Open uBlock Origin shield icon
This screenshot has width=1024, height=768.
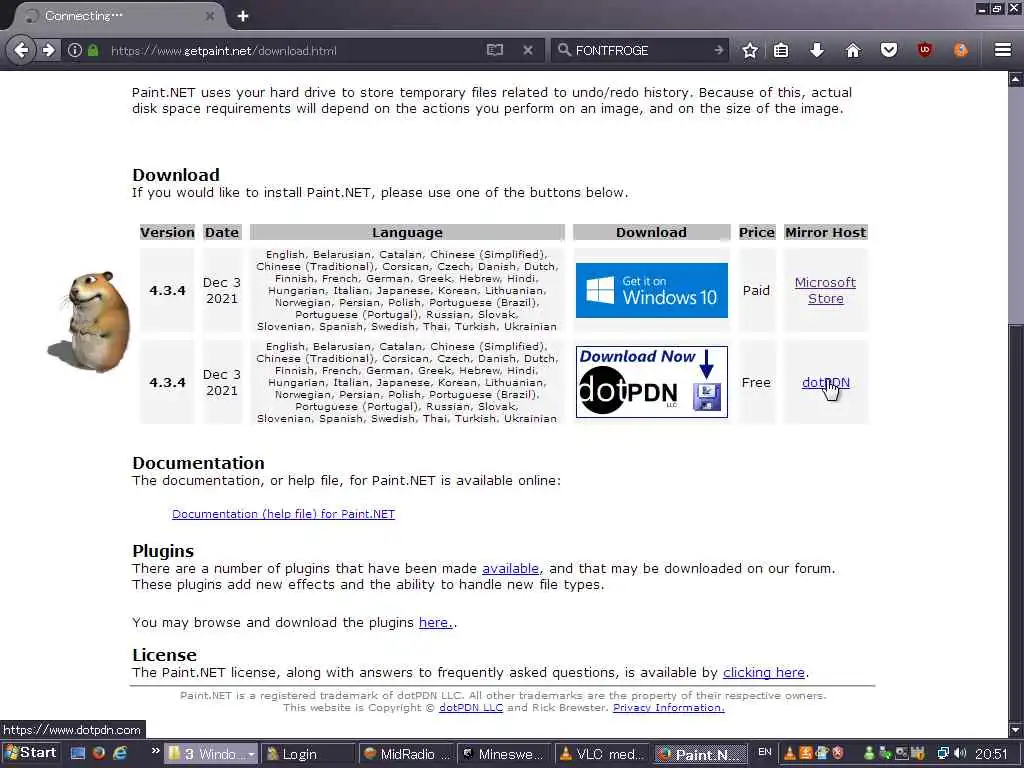(925, 50)
